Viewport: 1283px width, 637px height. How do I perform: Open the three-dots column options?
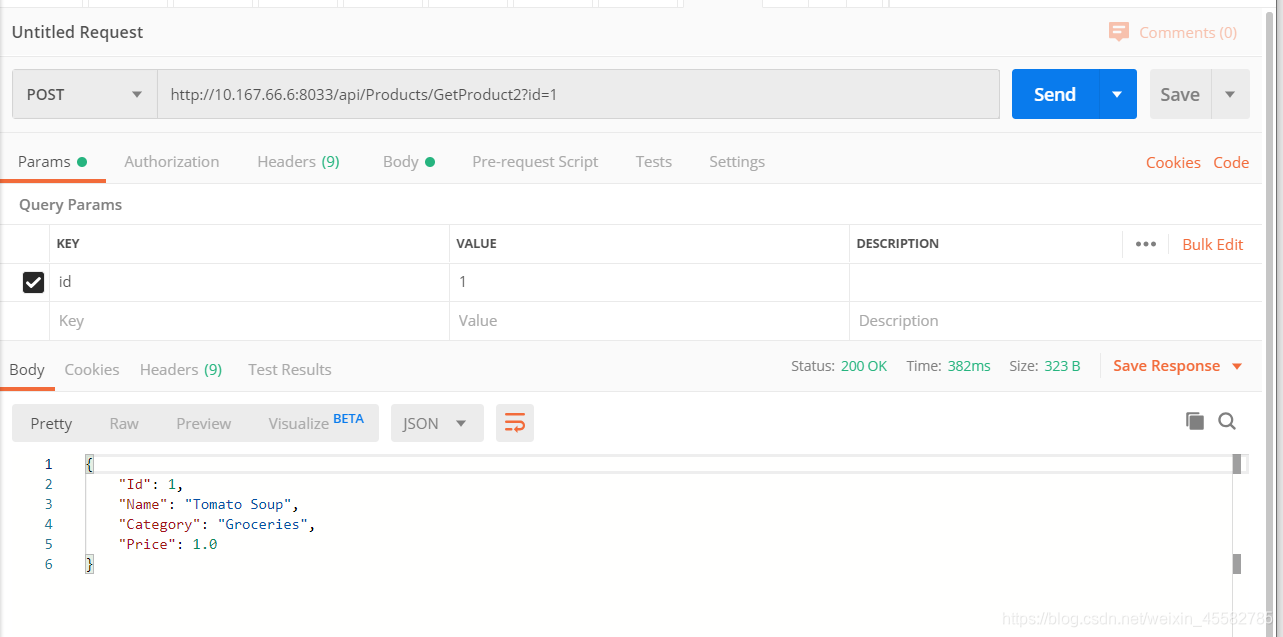pyautogui.click(x=1146, y=244)
